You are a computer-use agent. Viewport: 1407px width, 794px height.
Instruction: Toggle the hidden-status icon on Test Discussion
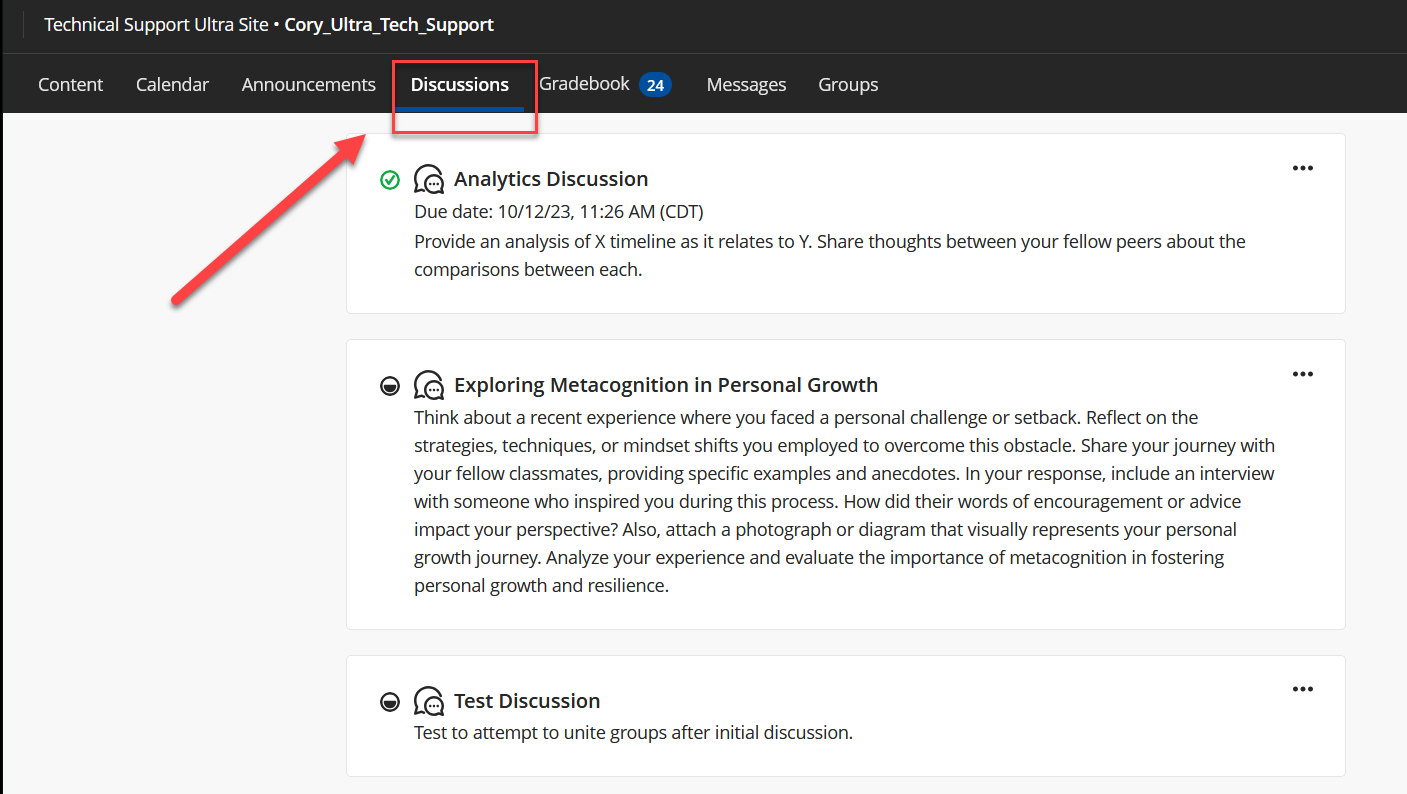pos(390,701)
